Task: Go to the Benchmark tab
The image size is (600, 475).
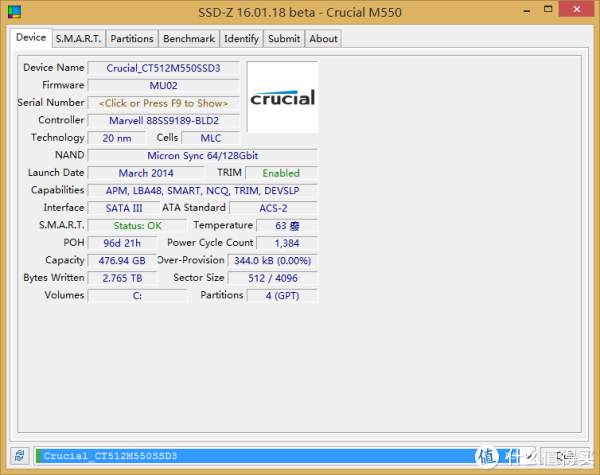Action: pos(189,39)
